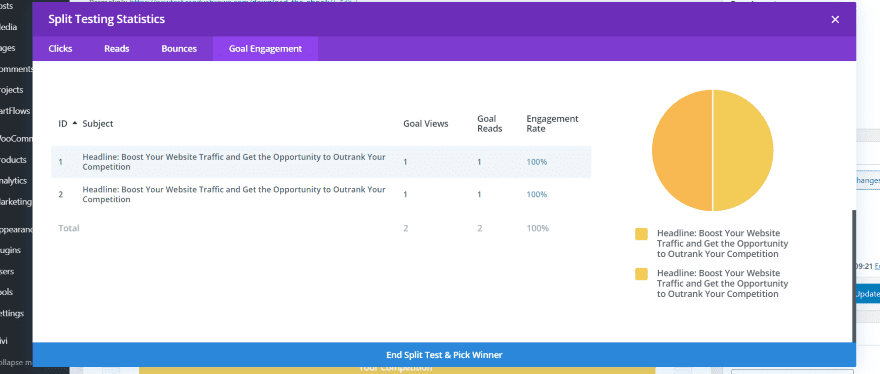Screen dimensions: 880x374
Task: Open Marketing in WordPress sidebar
Action: (x=16, y=202)
